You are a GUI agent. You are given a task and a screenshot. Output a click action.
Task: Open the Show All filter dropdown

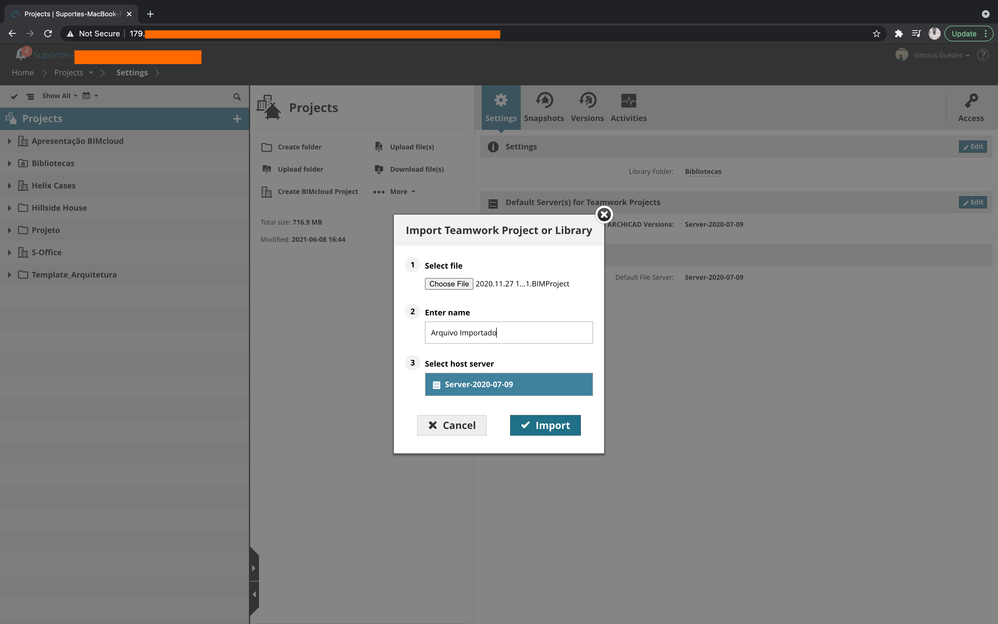(59, 96)
